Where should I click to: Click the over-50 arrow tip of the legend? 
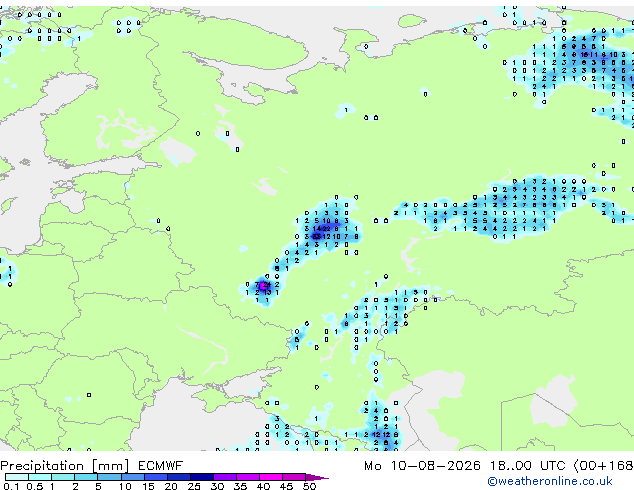[x=317, y=477]
